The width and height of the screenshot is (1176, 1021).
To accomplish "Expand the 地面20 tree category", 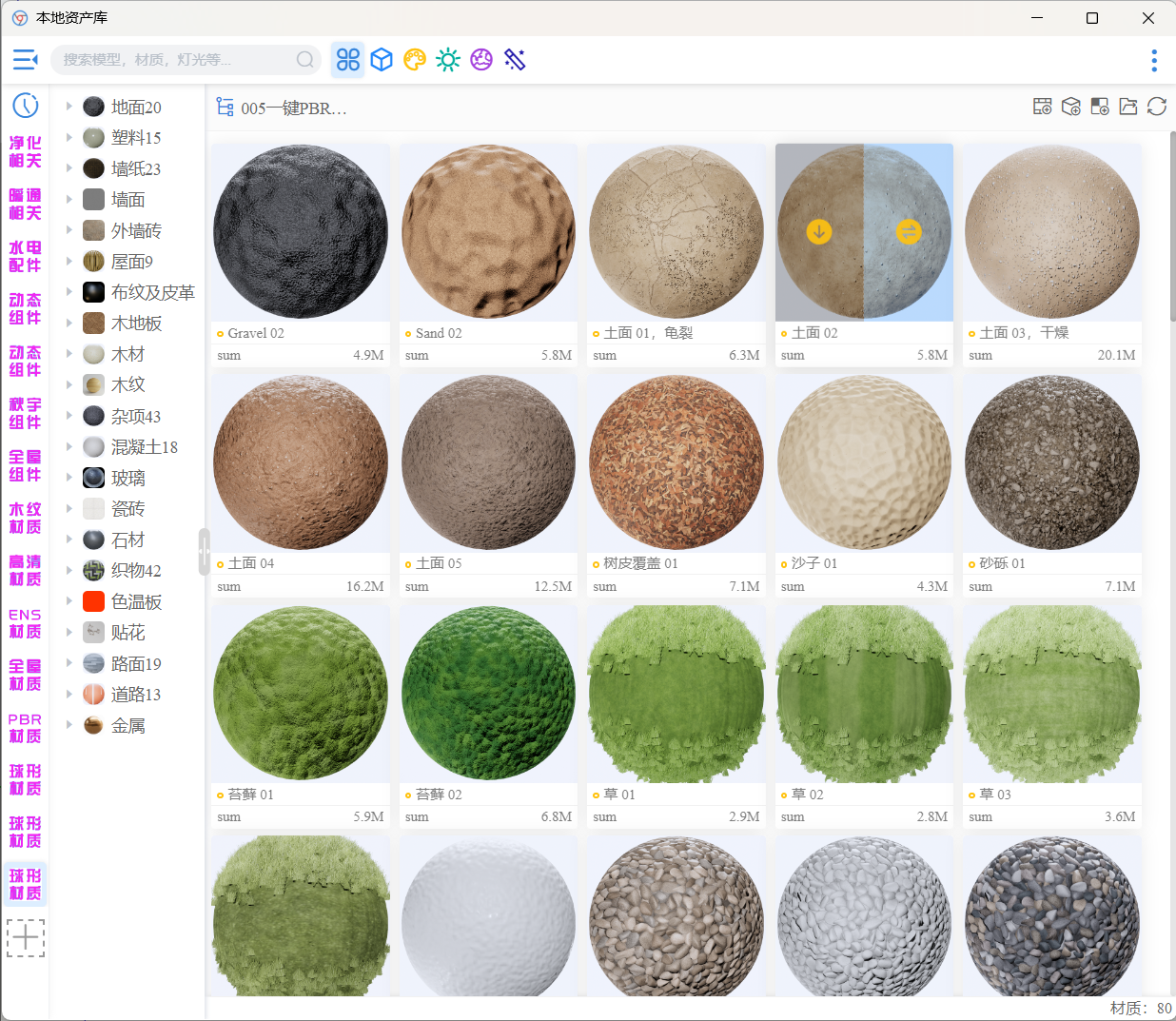I will coord(69,107).
